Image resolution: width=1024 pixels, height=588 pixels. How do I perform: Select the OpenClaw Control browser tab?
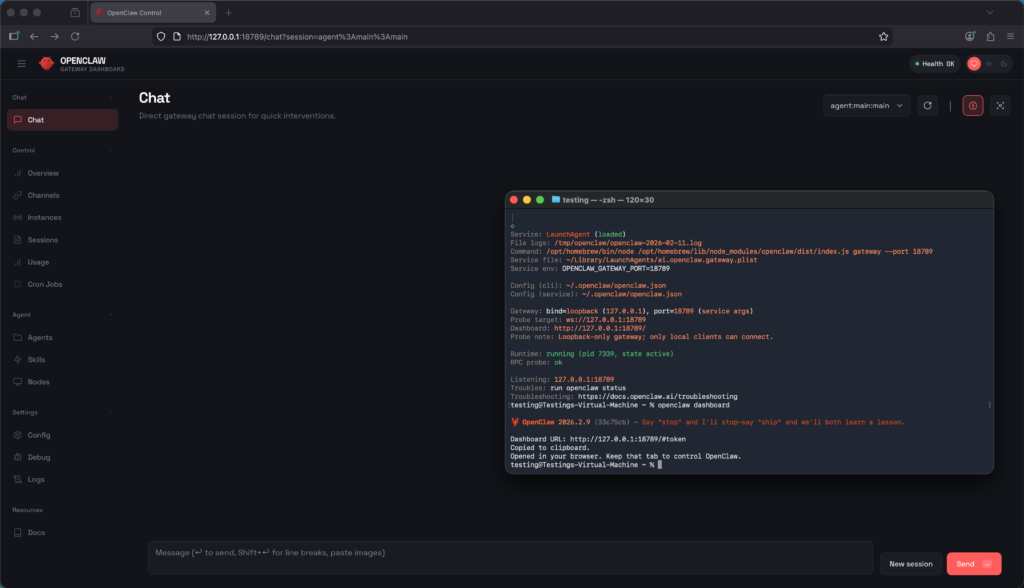click(x=153, y=12)
